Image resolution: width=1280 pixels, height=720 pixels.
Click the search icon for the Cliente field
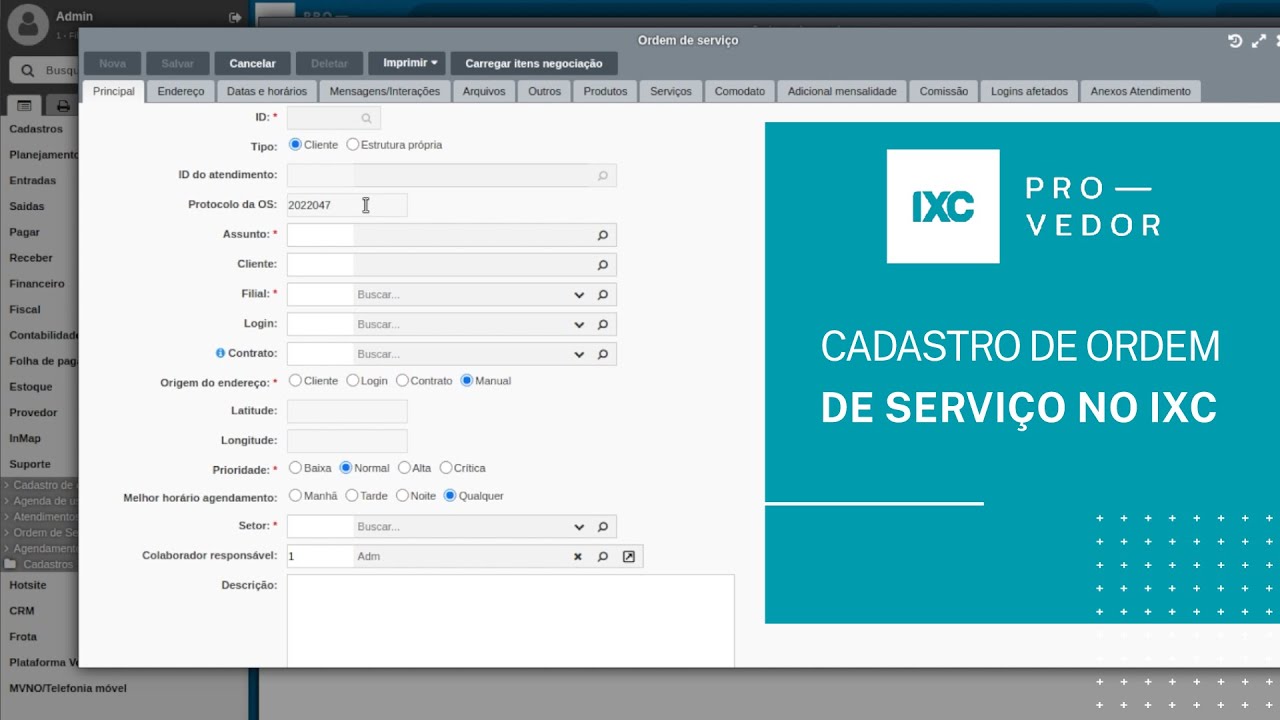[x=603, y=265]
